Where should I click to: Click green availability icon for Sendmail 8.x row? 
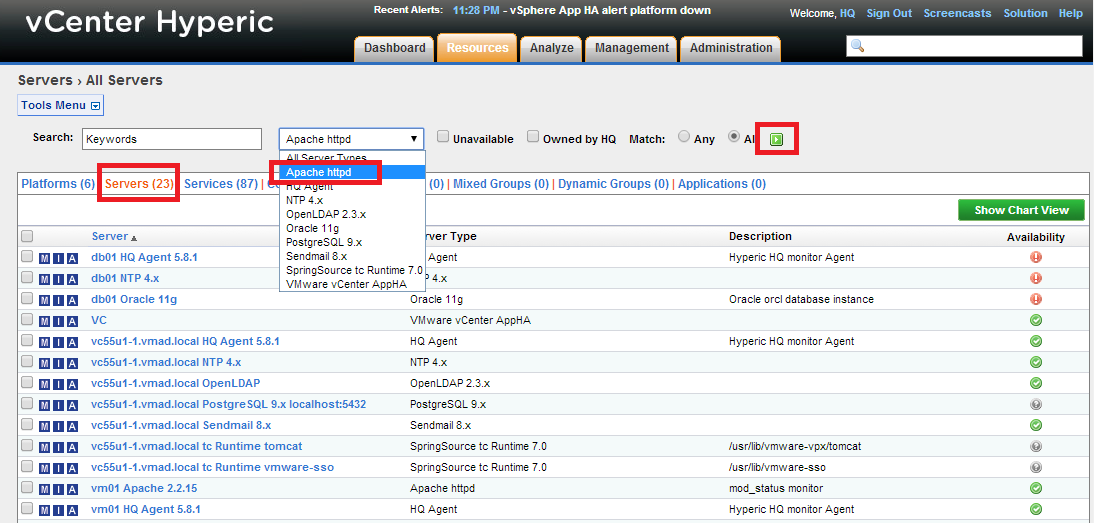1035,425
